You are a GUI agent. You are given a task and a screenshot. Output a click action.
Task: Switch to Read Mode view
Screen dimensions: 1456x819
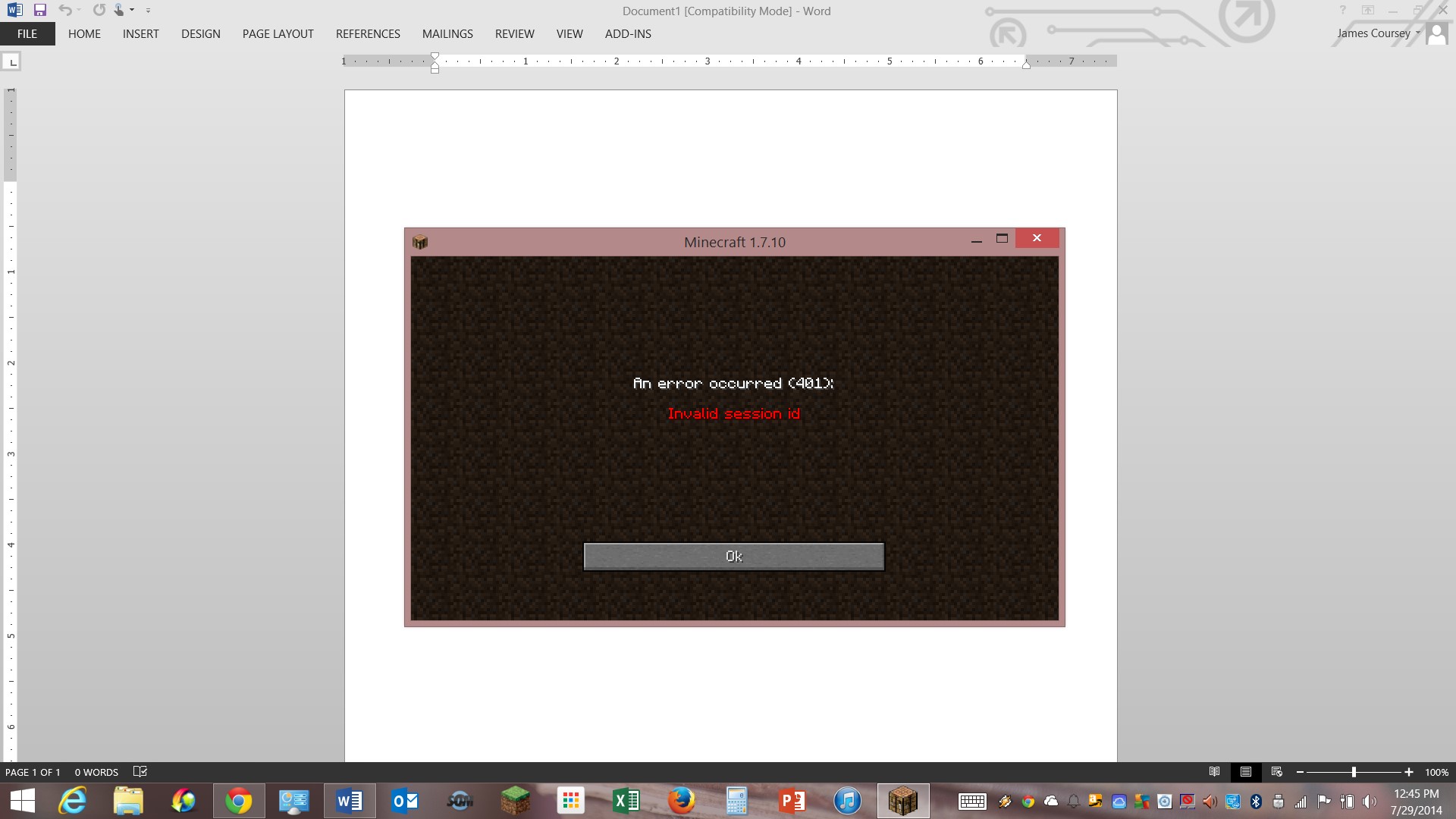tap(1214, 772)
